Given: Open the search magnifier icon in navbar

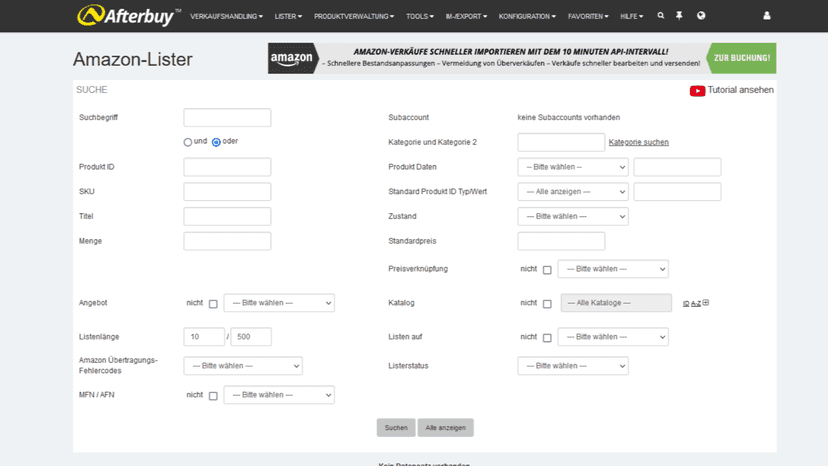Looking at the screenshot, I should [661, 16].
